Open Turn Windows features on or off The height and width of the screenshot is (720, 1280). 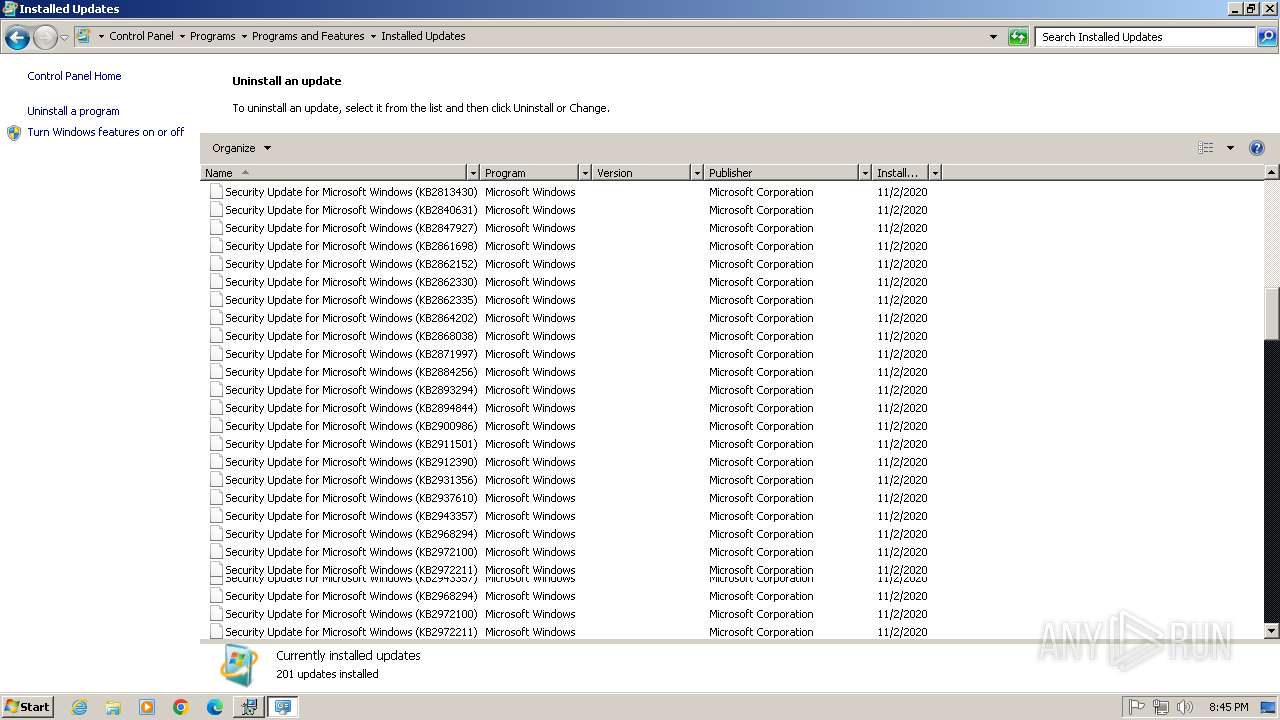pyautogui.click(x=106, y=132)
